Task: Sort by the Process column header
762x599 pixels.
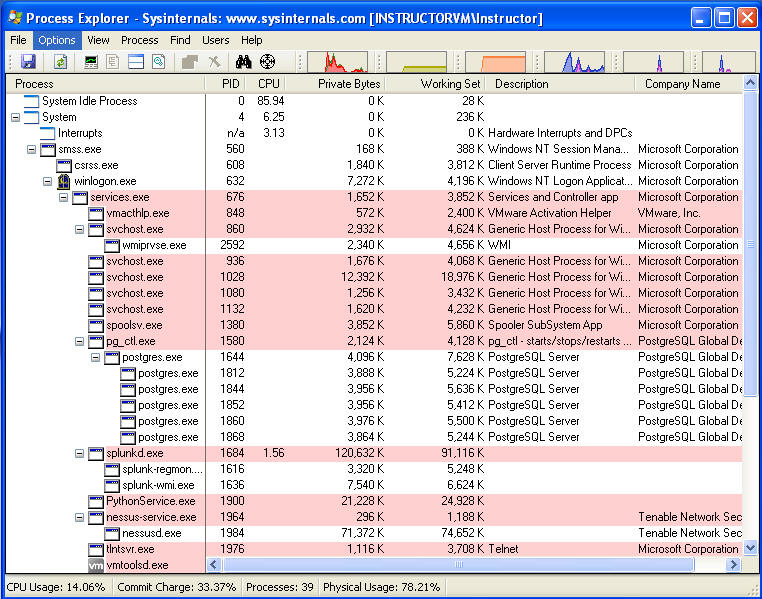Action: click(x=105, y=84)
